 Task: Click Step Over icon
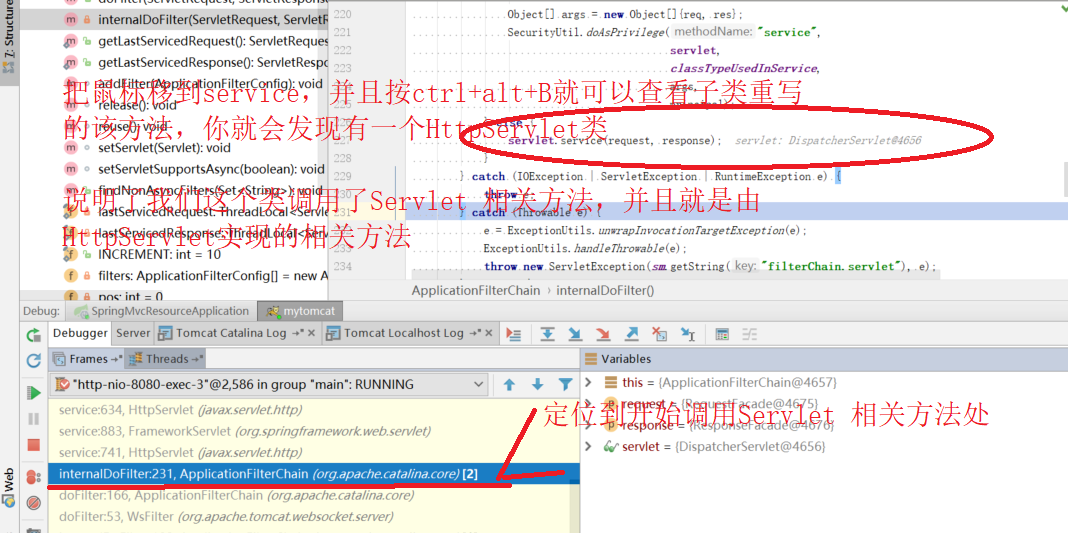tap(546, 334)
